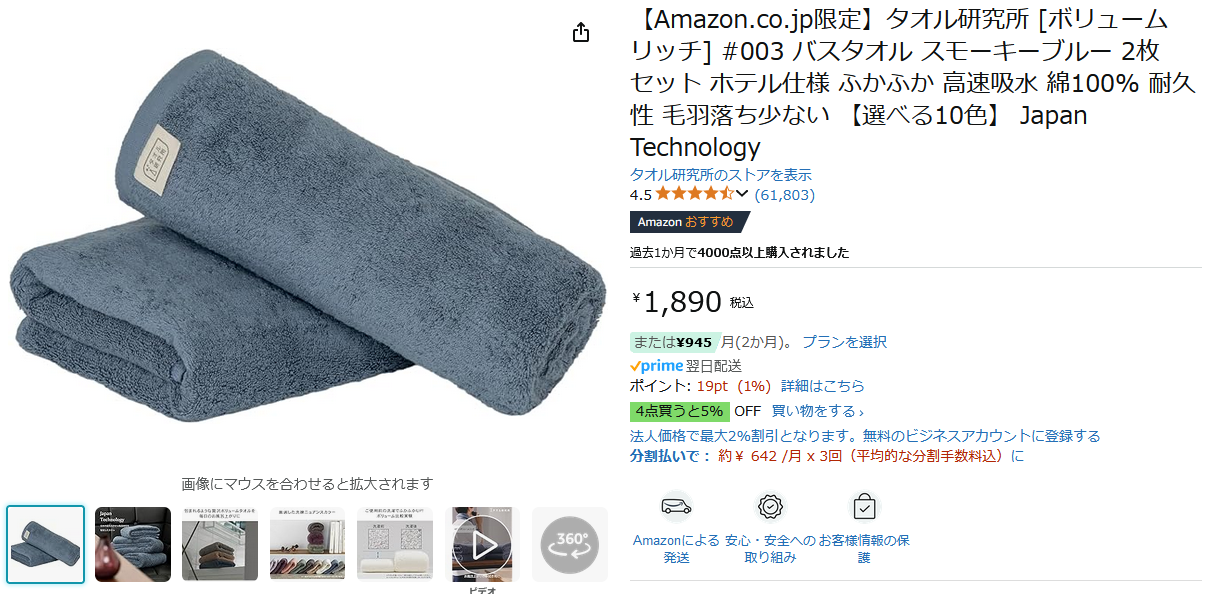Select the first towel thumbnail
The width and height of the screenshot is (1222, 594).
point(46,544)
